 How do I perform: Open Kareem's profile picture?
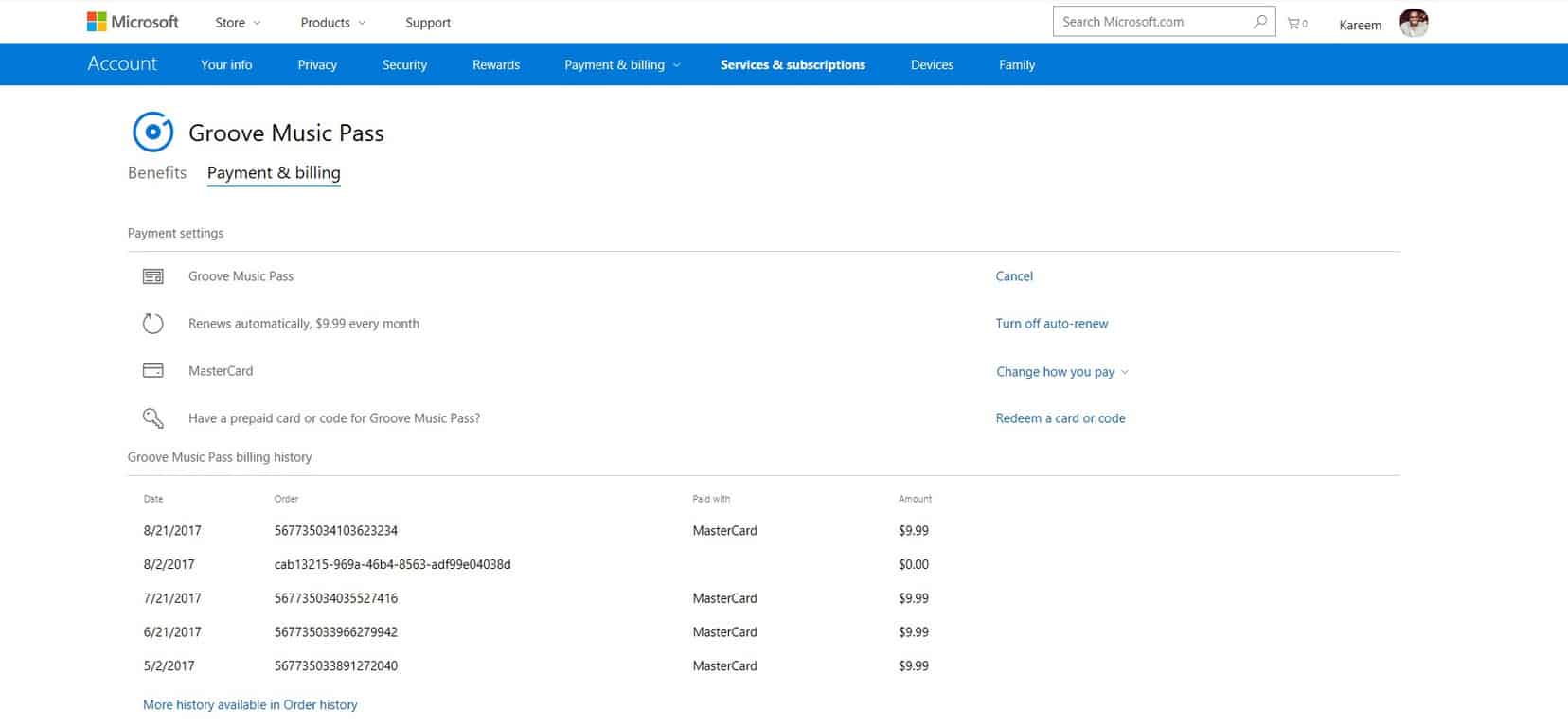tap(1414, 23)
